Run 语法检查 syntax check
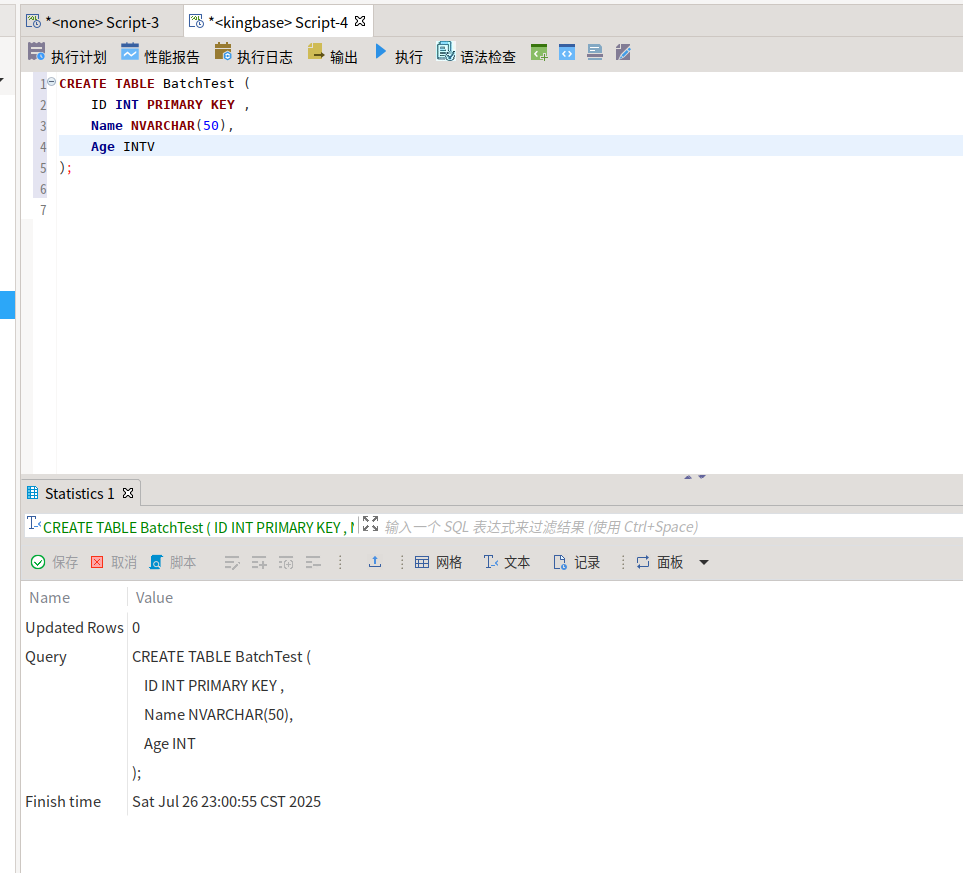Screen dimensions: 963x873 point(476,55)
